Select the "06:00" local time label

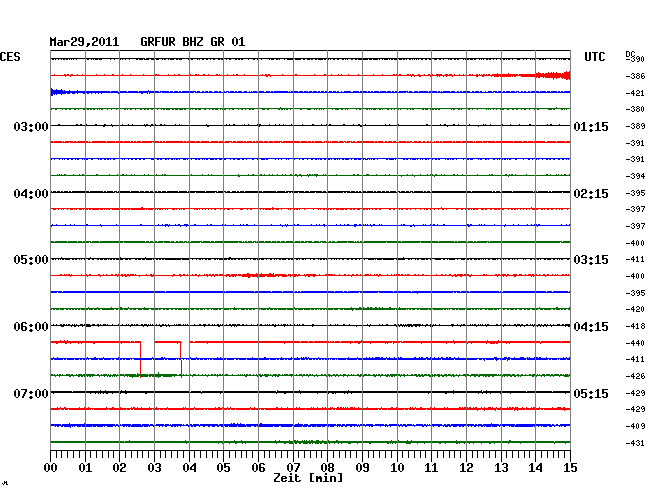[x=31, y=327]
